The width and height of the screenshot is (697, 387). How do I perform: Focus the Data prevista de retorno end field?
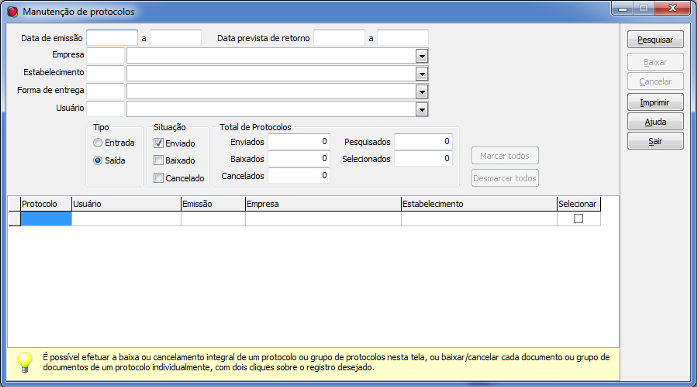403,38
